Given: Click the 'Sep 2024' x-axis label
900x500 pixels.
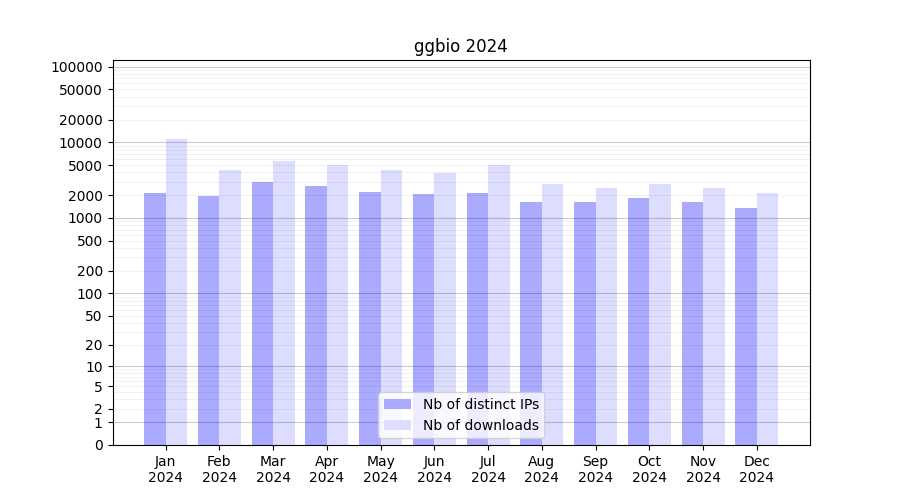Looking at the screenshot, I should [595, 469].
